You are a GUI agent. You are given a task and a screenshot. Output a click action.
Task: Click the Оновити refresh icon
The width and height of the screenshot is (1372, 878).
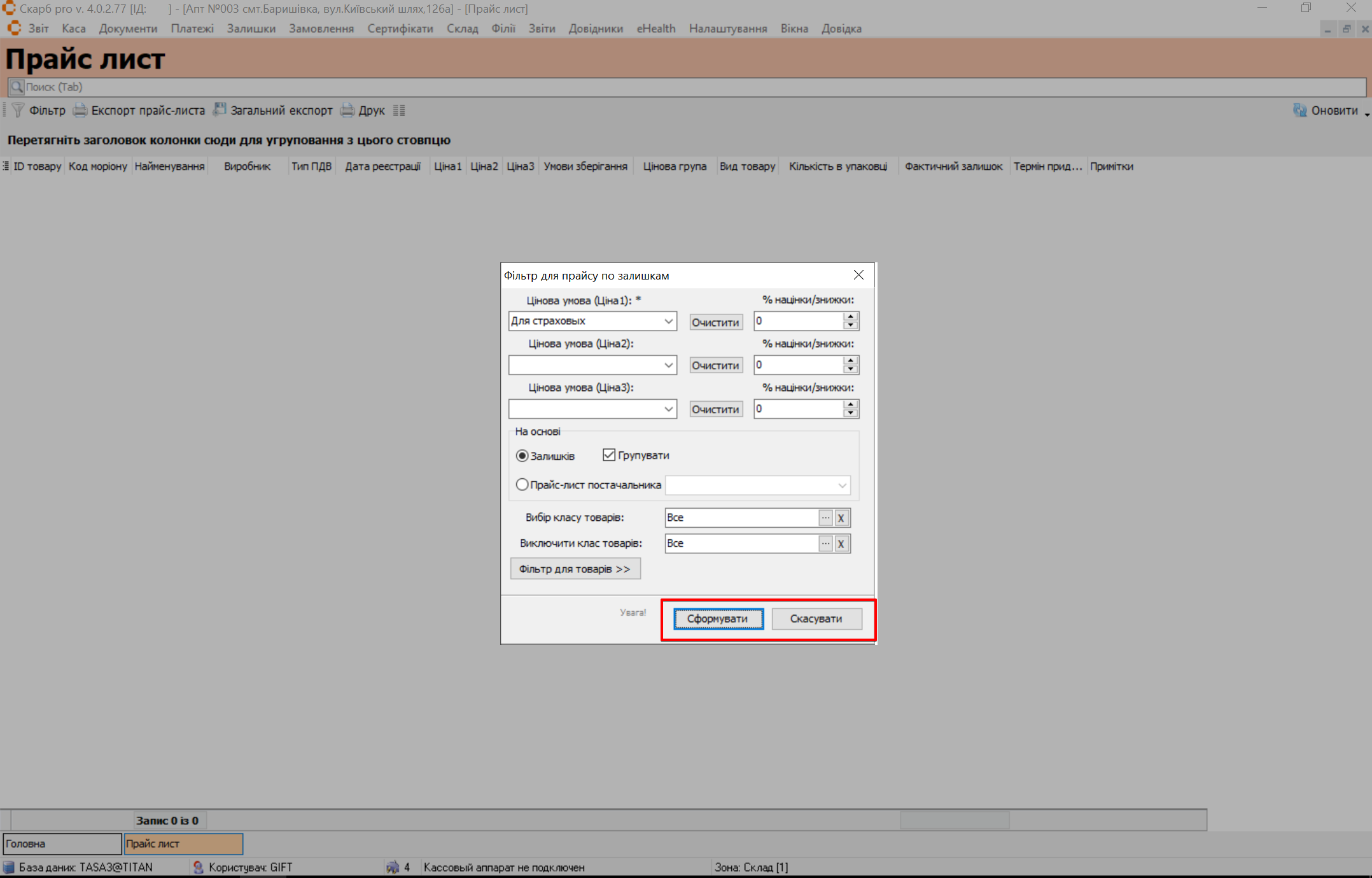tap(1299, 110)
